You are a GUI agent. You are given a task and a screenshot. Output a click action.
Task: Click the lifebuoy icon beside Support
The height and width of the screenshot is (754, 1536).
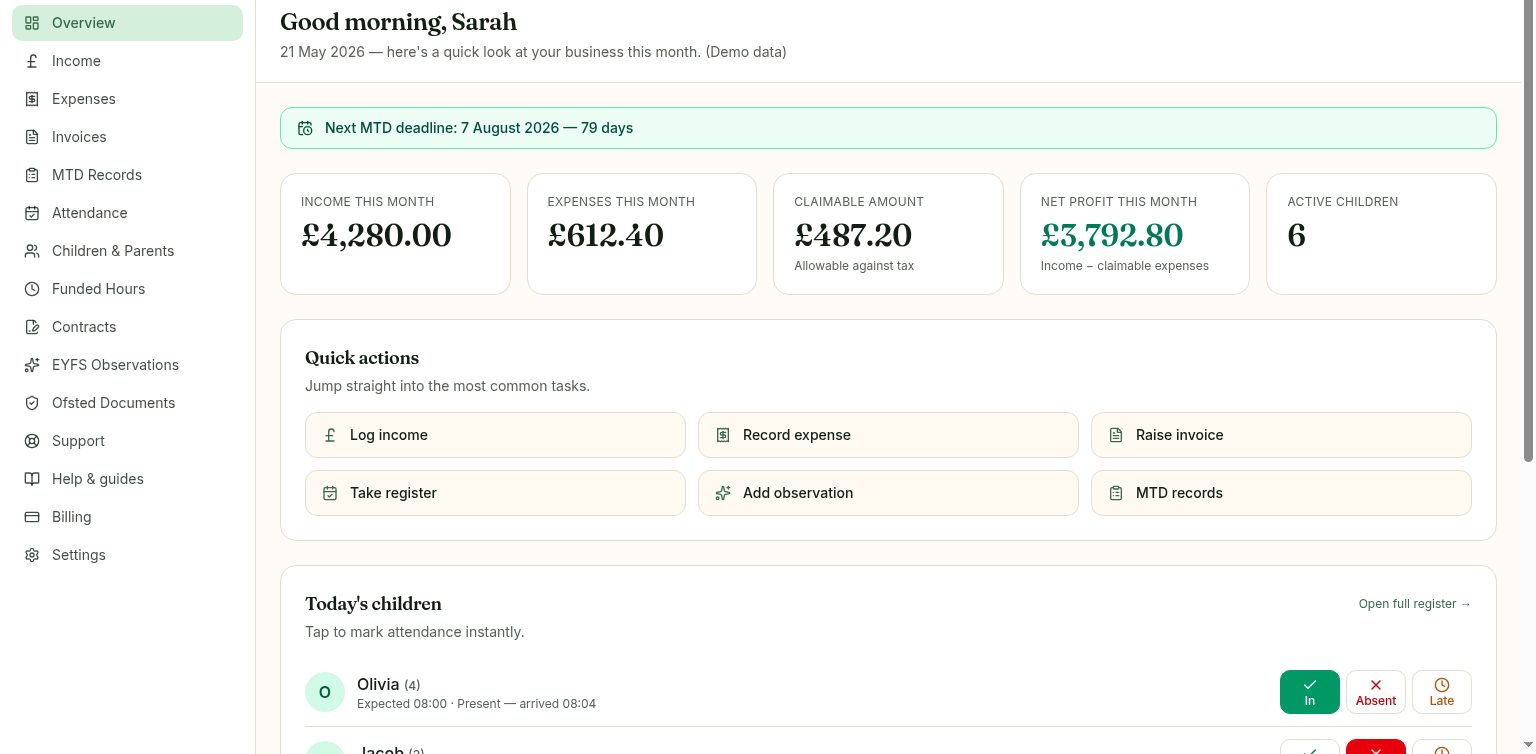(x=32, y=441)
